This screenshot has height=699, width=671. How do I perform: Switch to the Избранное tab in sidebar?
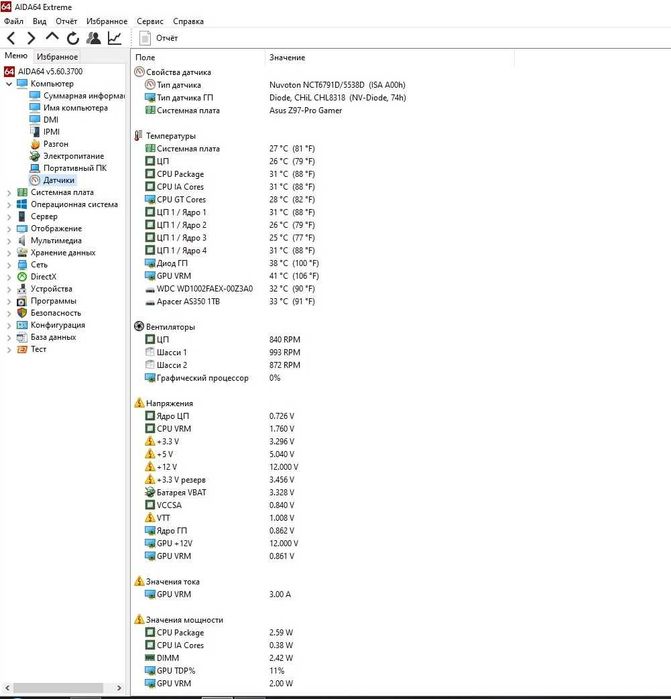pyautogui.click(x=57, y=57)
